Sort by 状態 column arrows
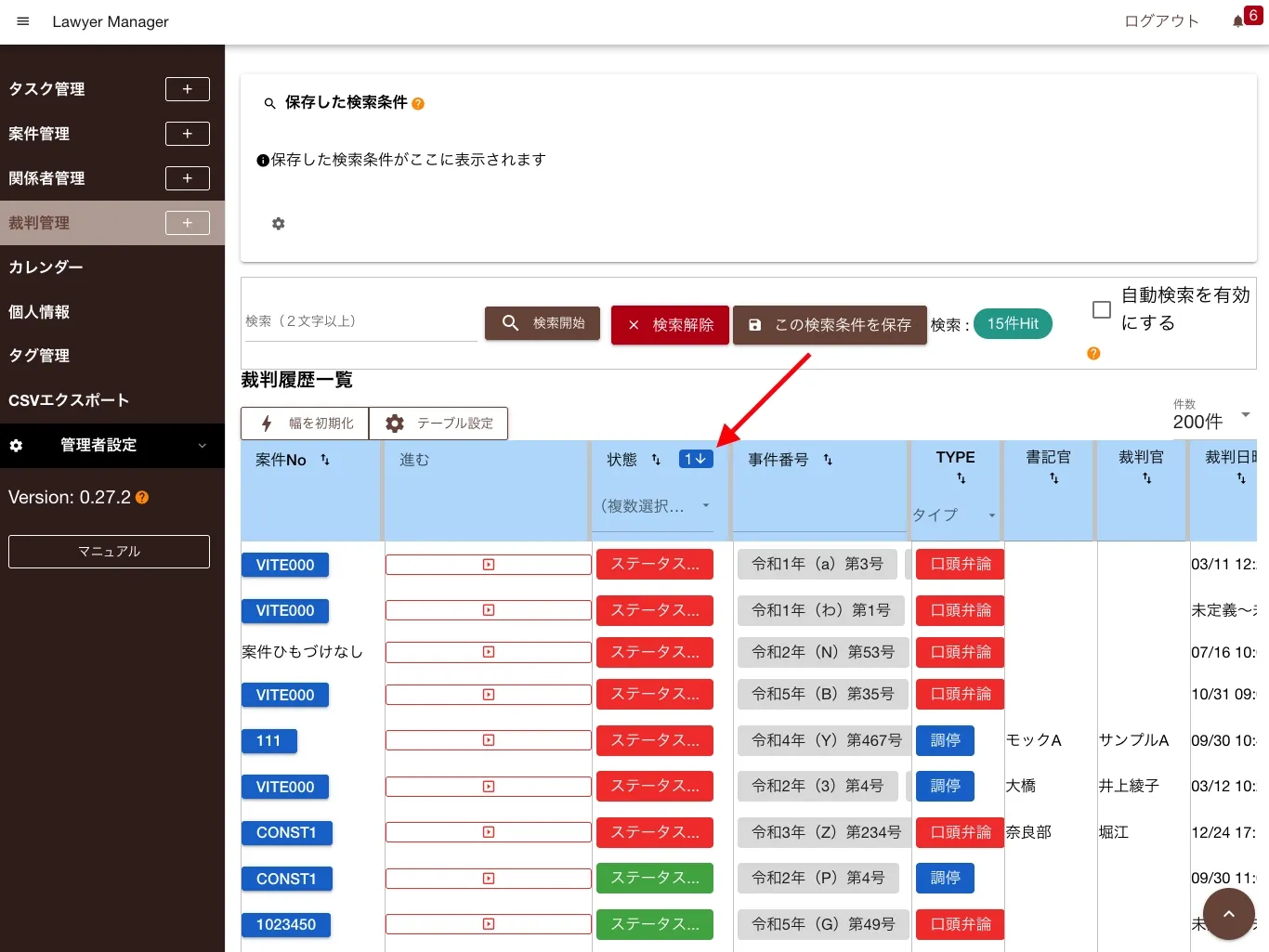This screenshot has height=952, width=1269. click(x=656, y=460)
